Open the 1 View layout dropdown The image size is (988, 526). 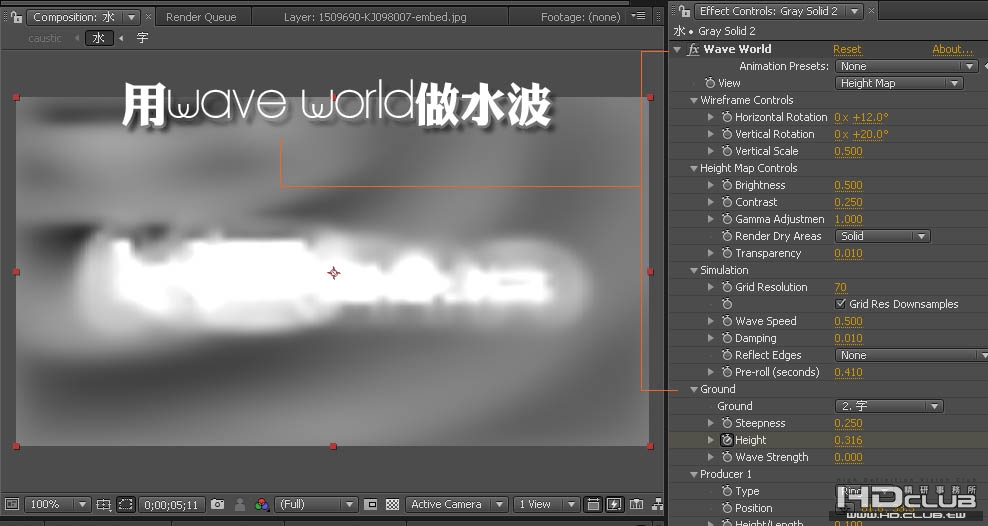546,504
